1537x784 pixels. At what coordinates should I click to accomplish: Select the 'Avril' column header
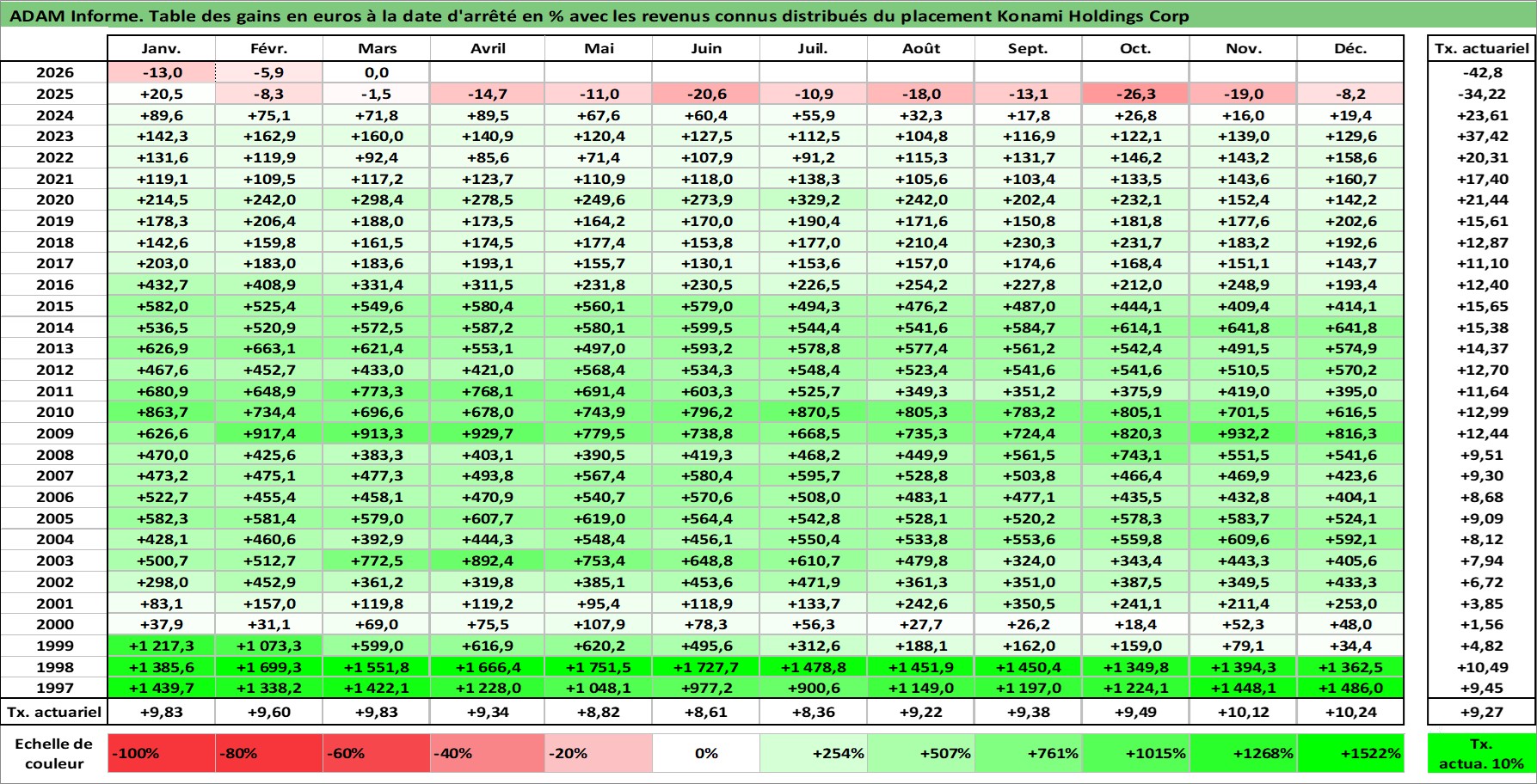click(488, 48)
